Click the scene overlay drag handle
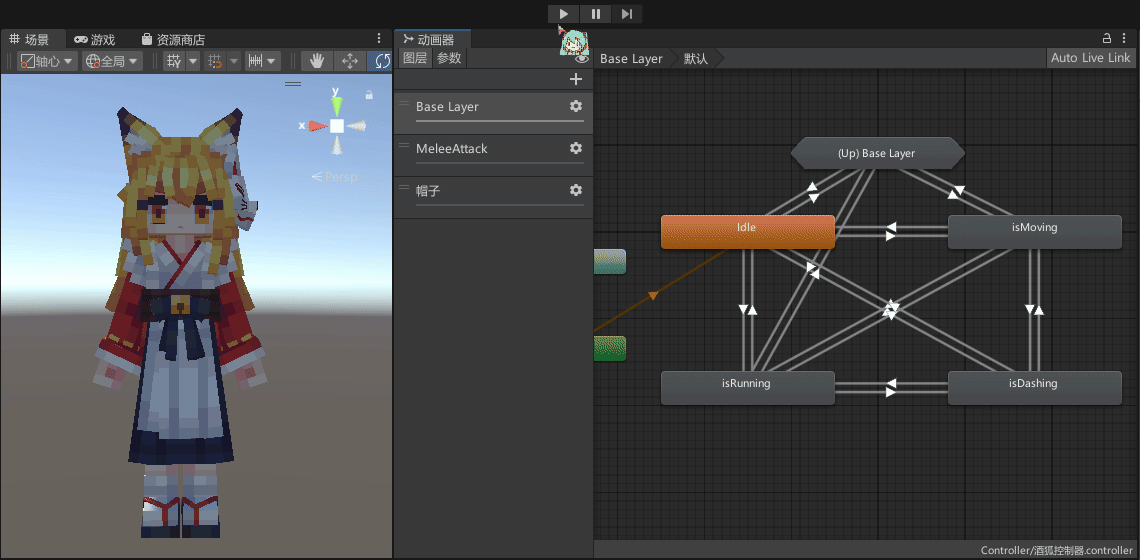 (293, 84)
